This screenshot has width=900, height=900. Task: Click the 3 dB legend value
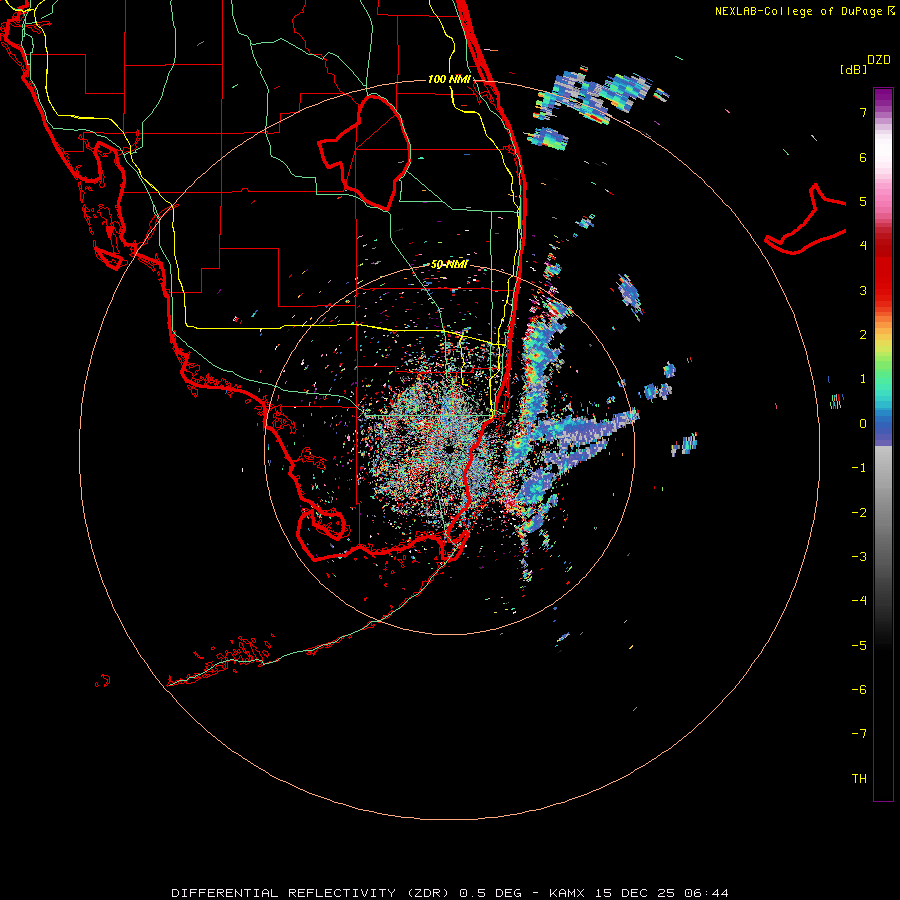(863, 290)
